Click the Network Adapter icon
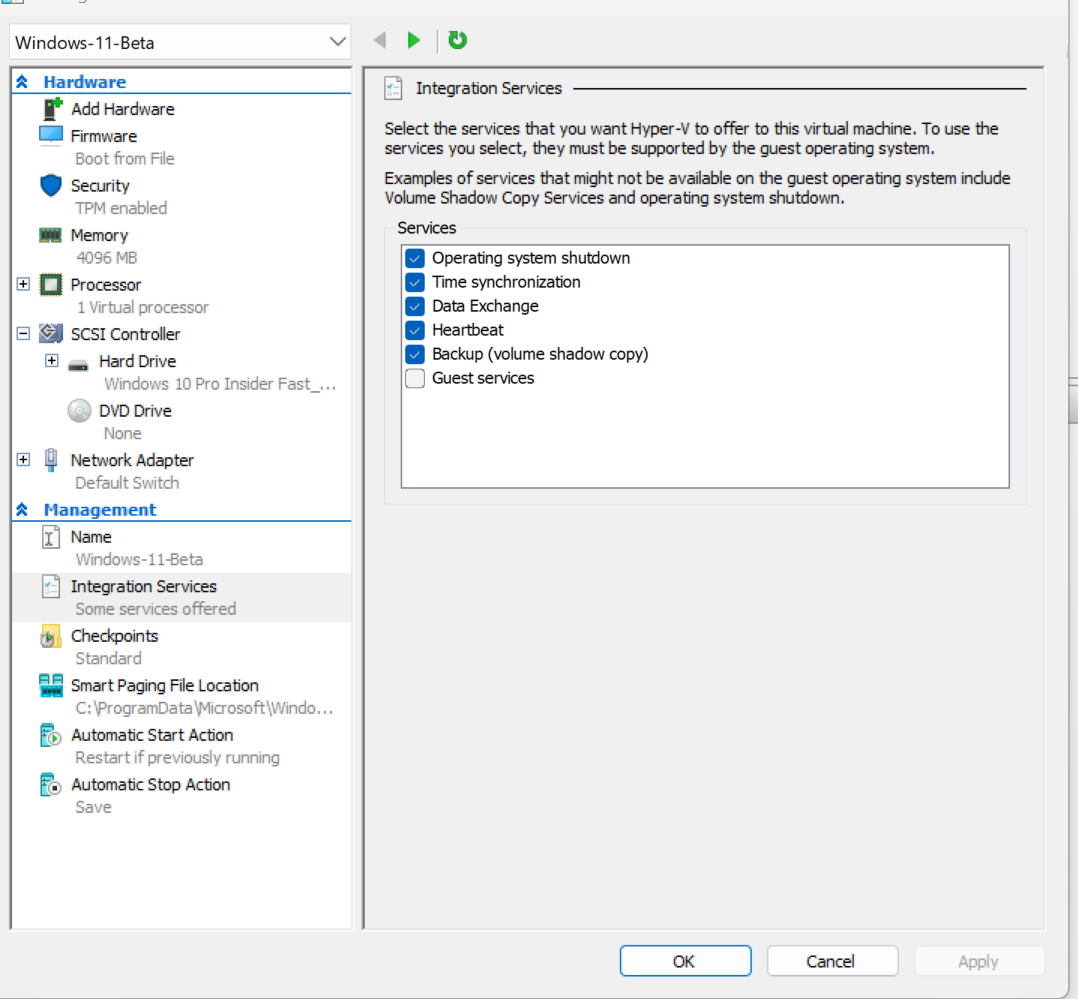 coord(51,460)
